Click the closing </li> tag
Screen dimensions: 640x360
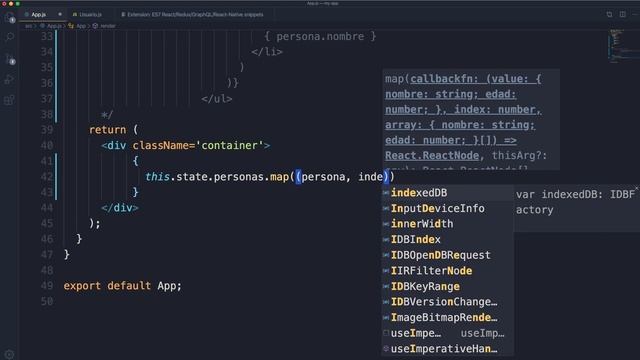267,52
